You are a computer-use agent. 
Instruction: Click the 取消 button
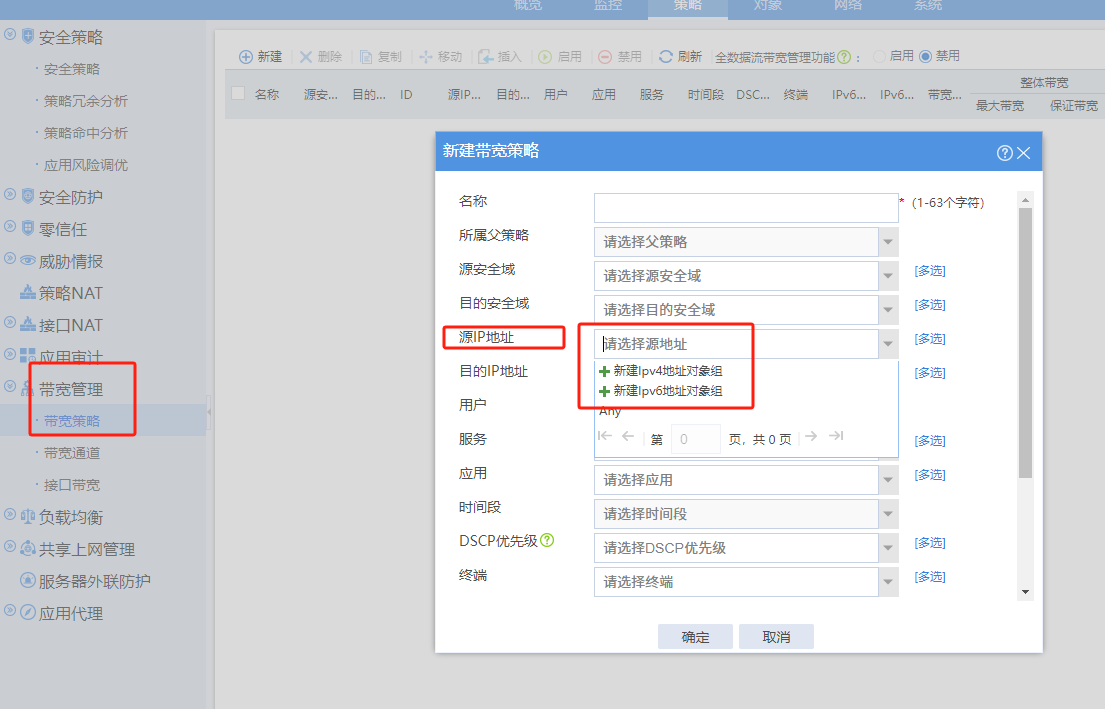click(x=777, y=636)
